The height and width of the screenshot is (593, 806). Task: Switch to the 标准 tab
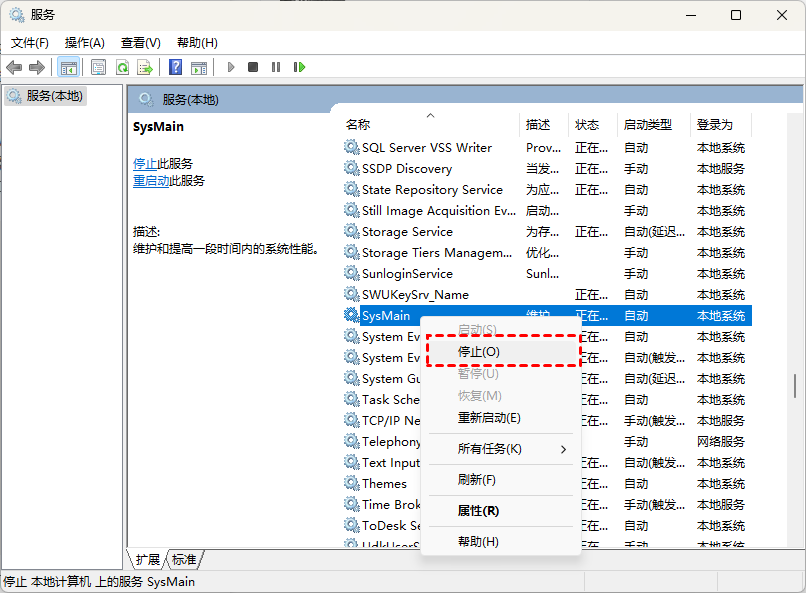184,559
